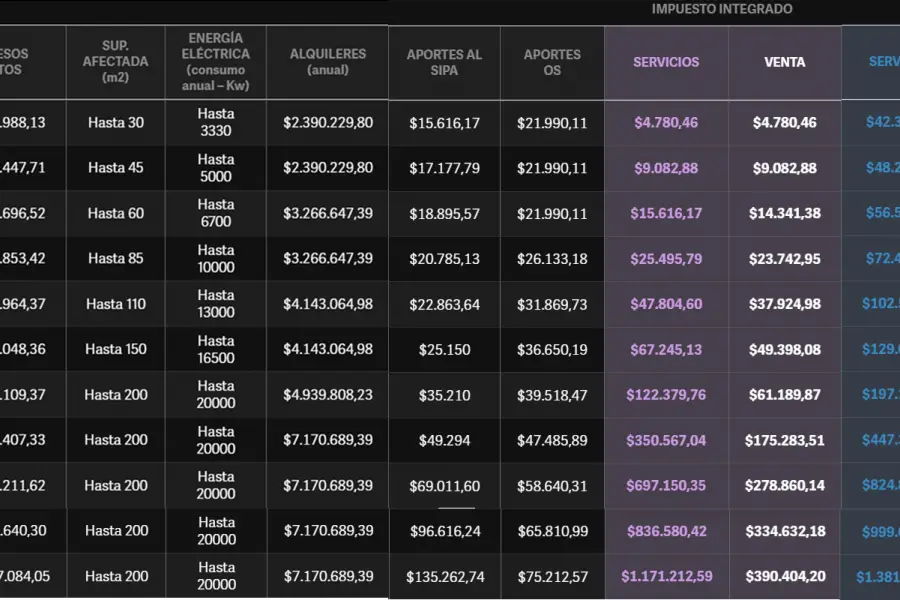The width and height of the screenshot is (900, 600).
Task: Click the Hasta 110 surface cell
Action: pos(116,304)
